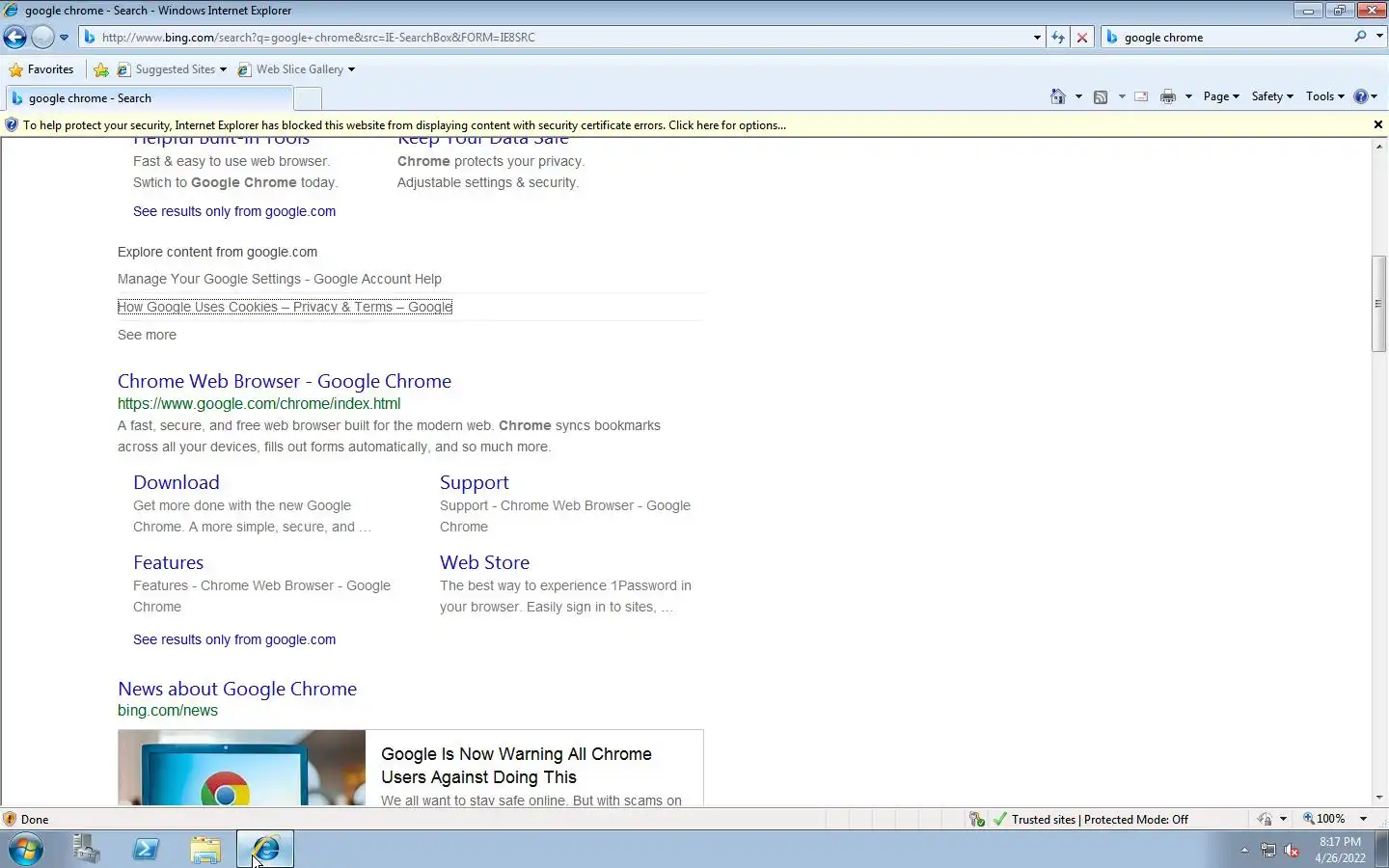The height and width of the screenshot is (868, 1389).
Task: Open the Features sublink
Action: [169, 562]
